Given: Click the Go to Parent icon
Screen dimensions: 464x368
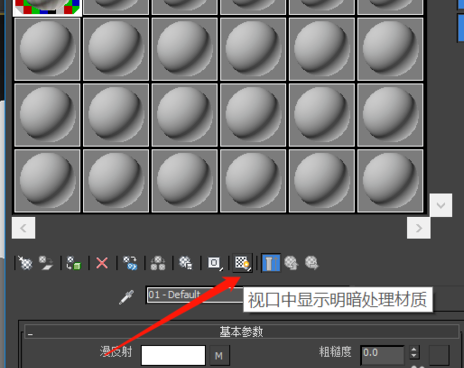Looking at the screenshot, I should (291, 263).
